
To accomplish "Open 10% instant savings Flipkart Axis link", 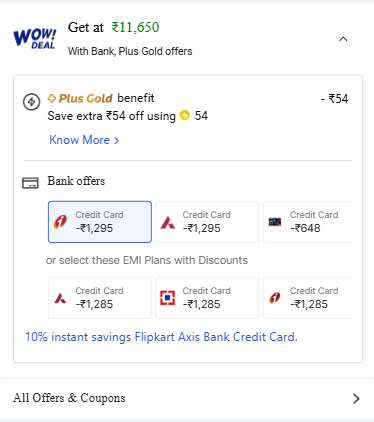I will point(161,337).
